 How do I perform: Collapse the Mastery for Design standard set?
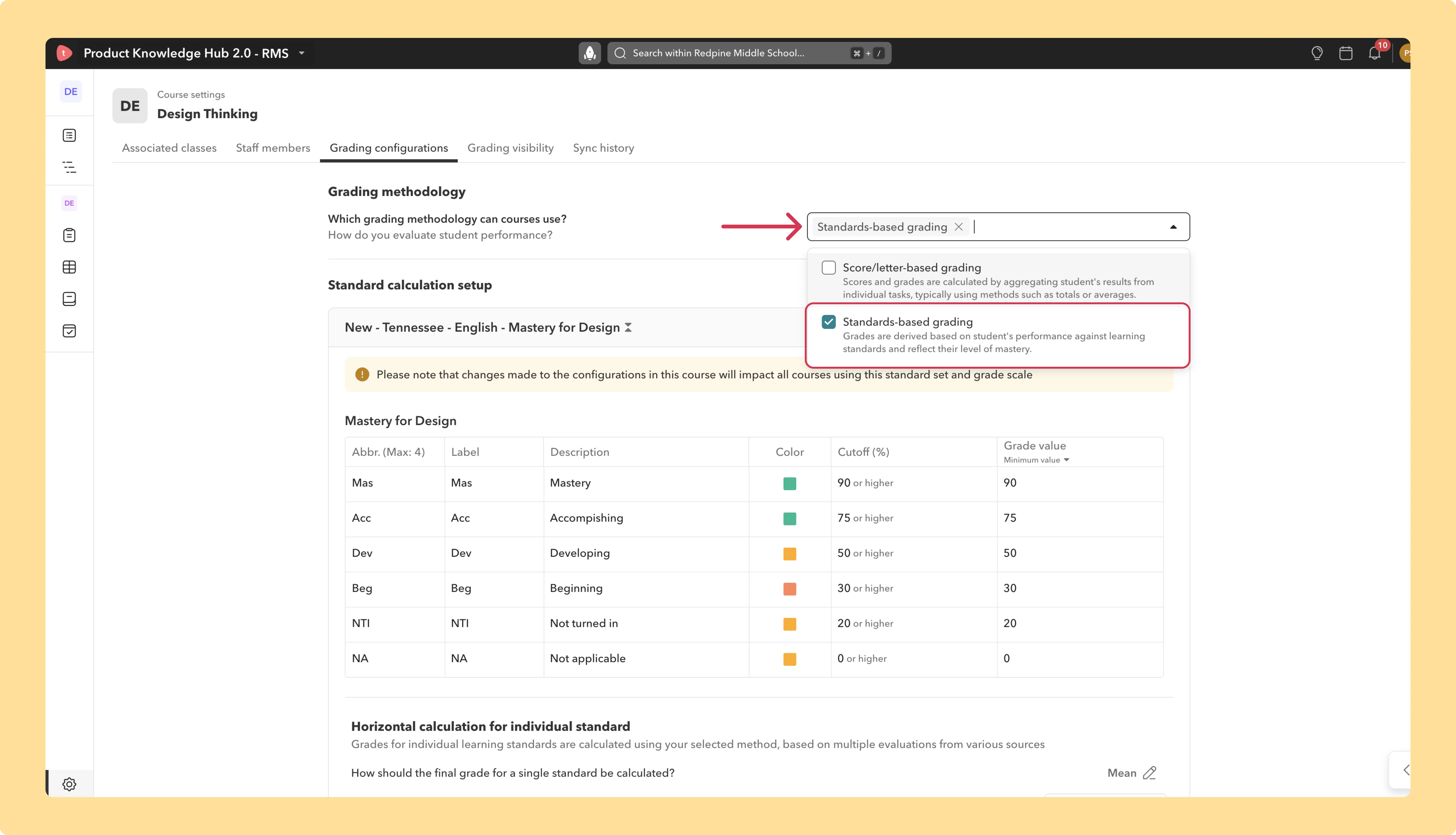[628, 327]
